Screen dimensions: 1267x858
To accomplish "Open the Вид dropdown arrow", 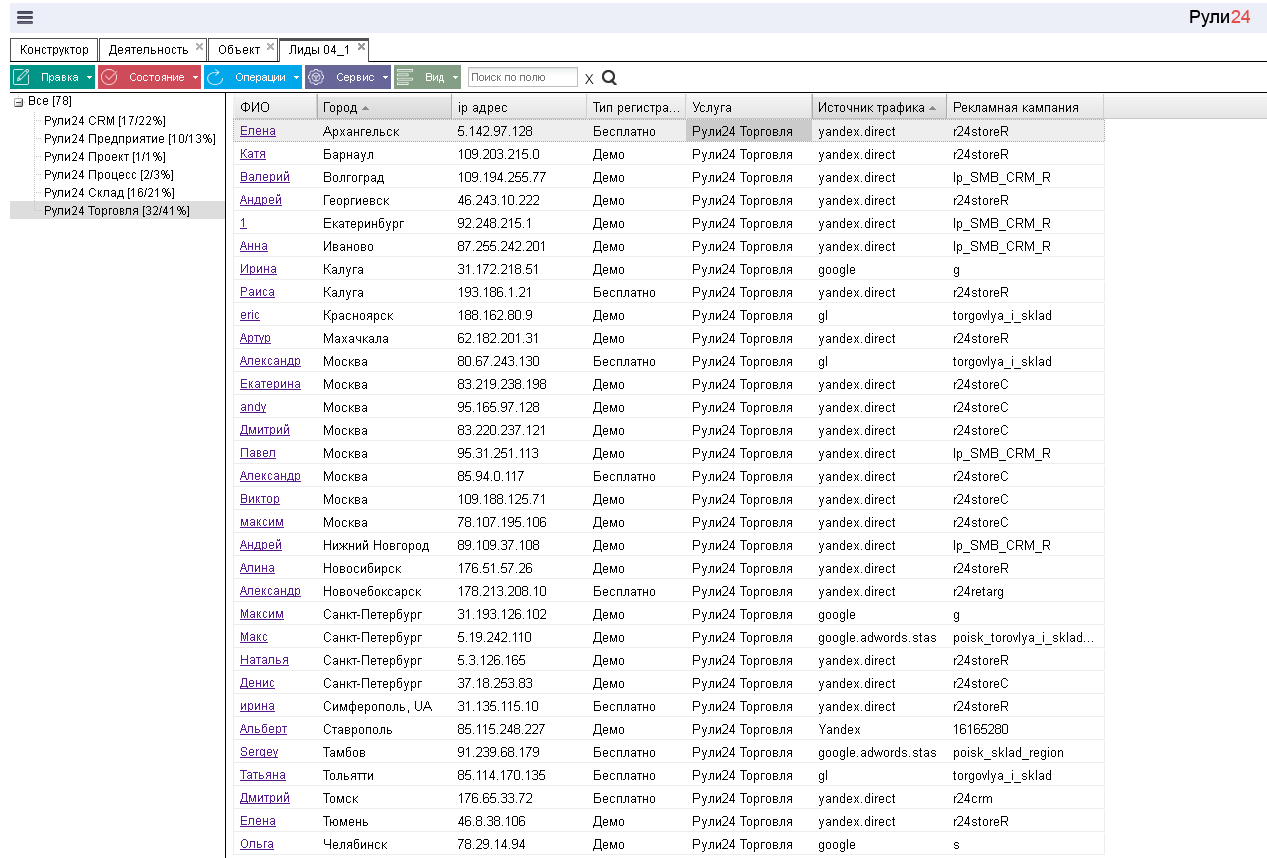I will [455, 77].
